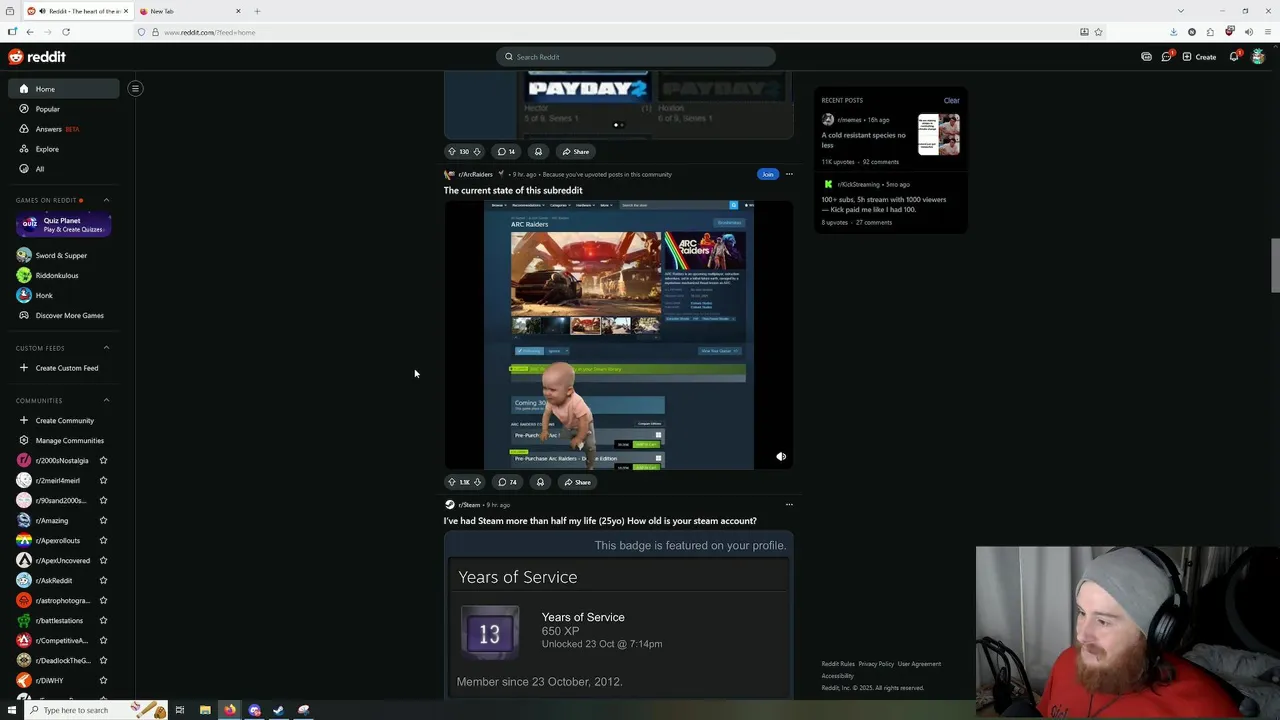The image size is (1280, 720).
Task: Share the Payday 2 post
Action: tap(575, 151)
